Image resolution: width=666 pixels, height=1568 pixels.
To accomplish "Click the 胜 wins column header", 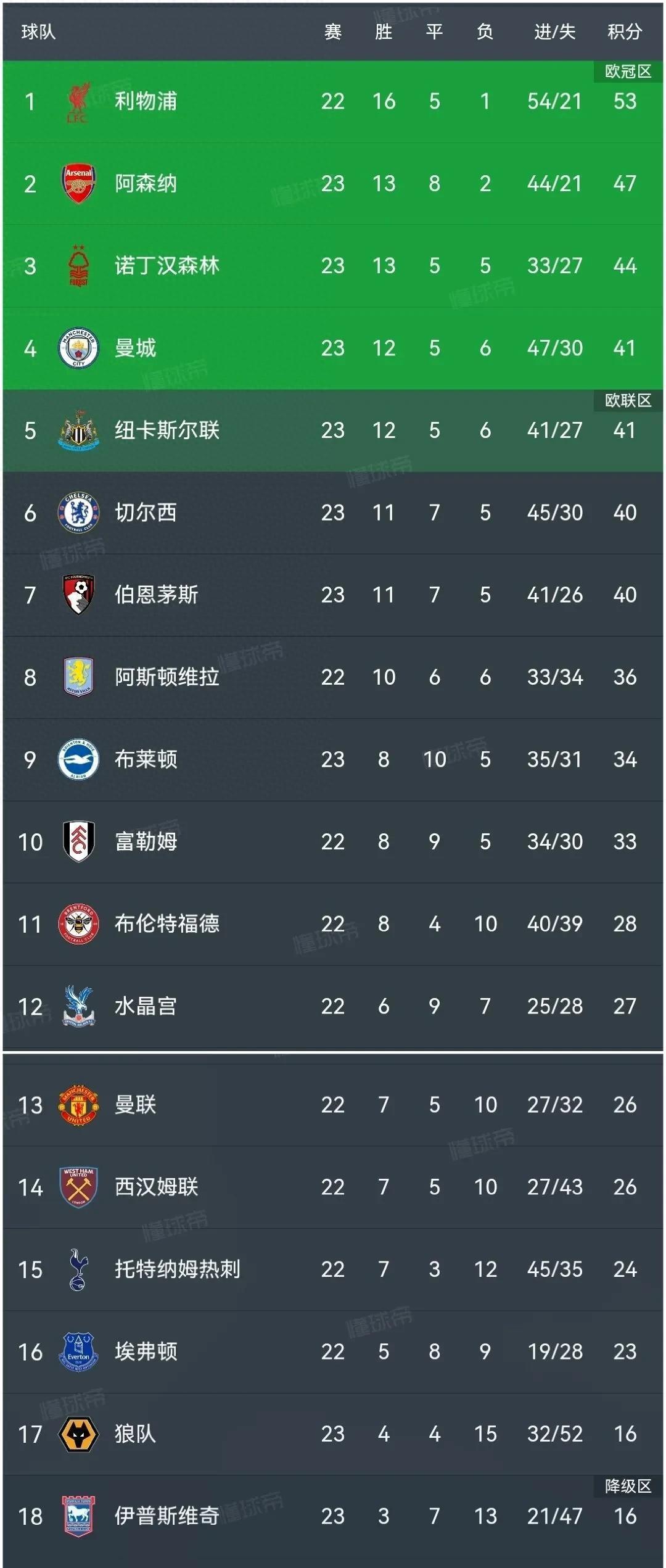I will [x=384, y=32].
